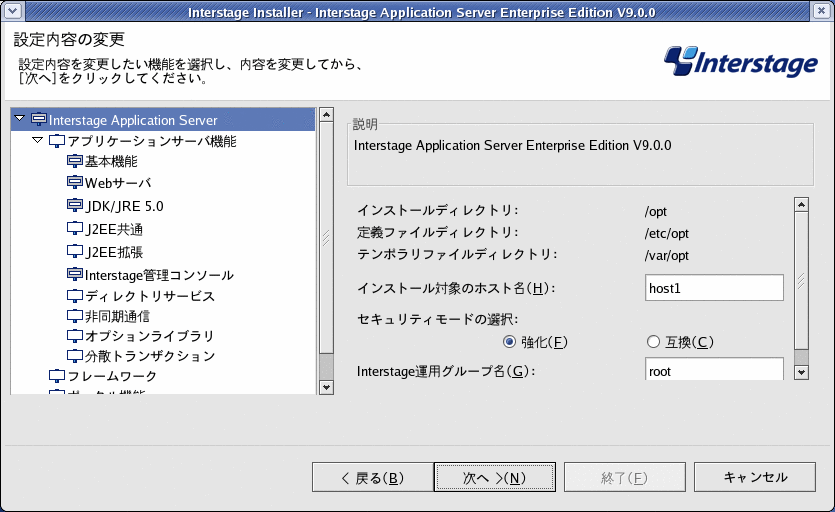The height and width of the screenshot is (512, 835).
Task: Click the icon beside アプリケーションサーバ機能
Action: coord(56,141)
